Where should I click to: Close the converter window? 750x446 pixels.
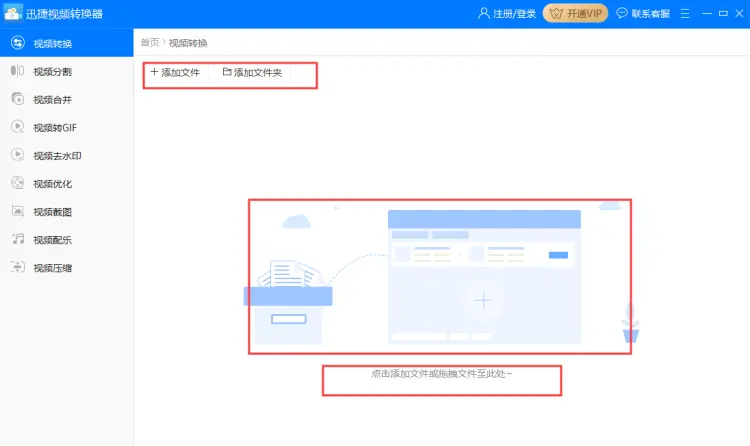[x=739, y=13]
